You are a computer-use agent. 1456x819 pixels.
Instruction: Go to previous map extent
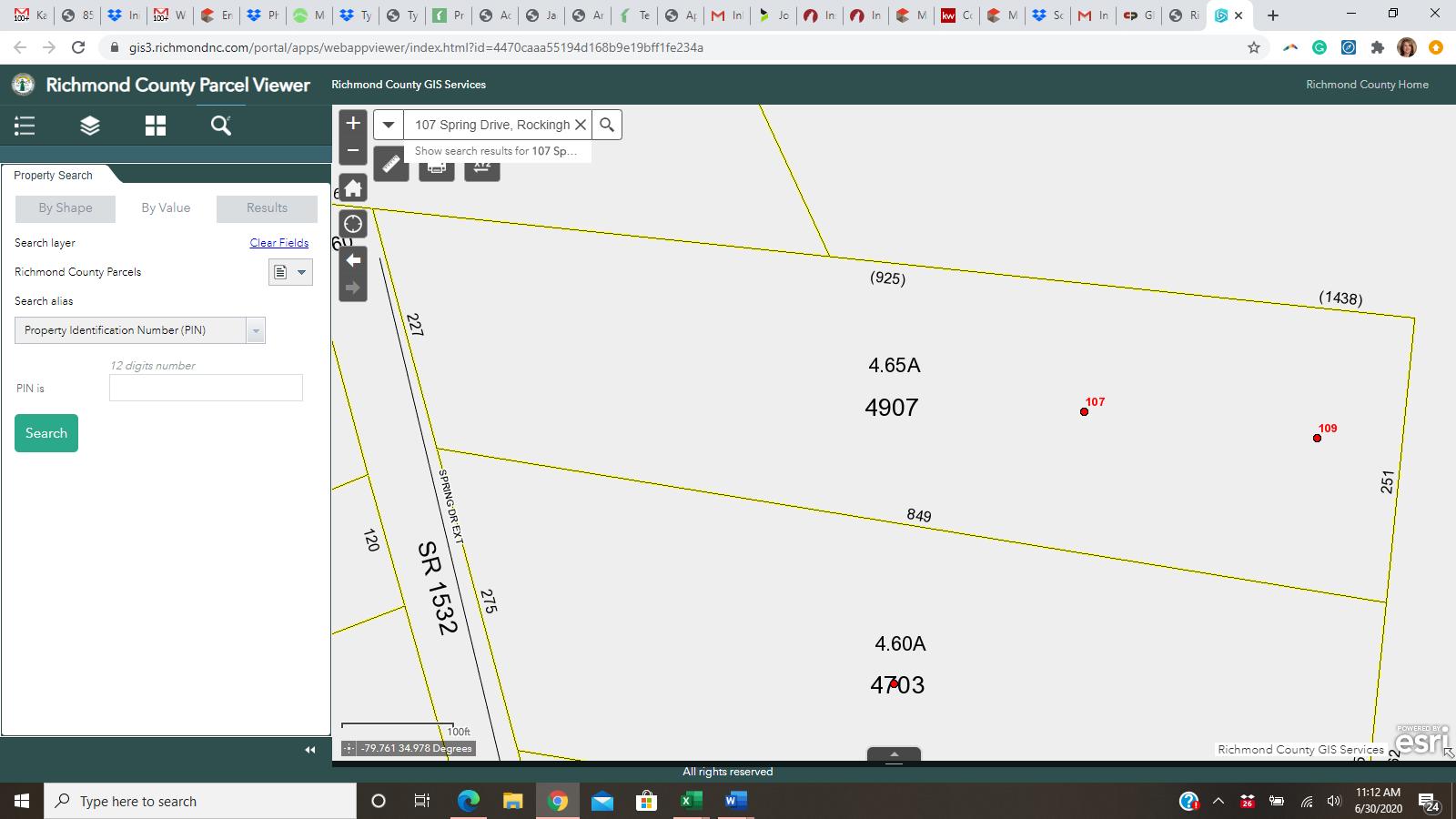click(x=353, y=260)
